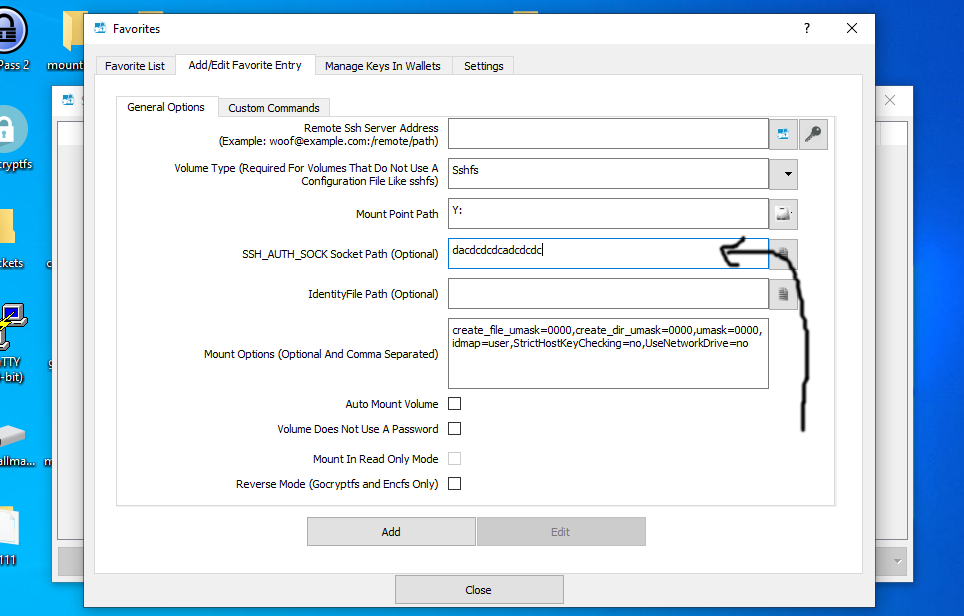Enable Reverse Mode for Gocryptfs
The width and height of the screenshot is (964, 616).
click(454, 483)
